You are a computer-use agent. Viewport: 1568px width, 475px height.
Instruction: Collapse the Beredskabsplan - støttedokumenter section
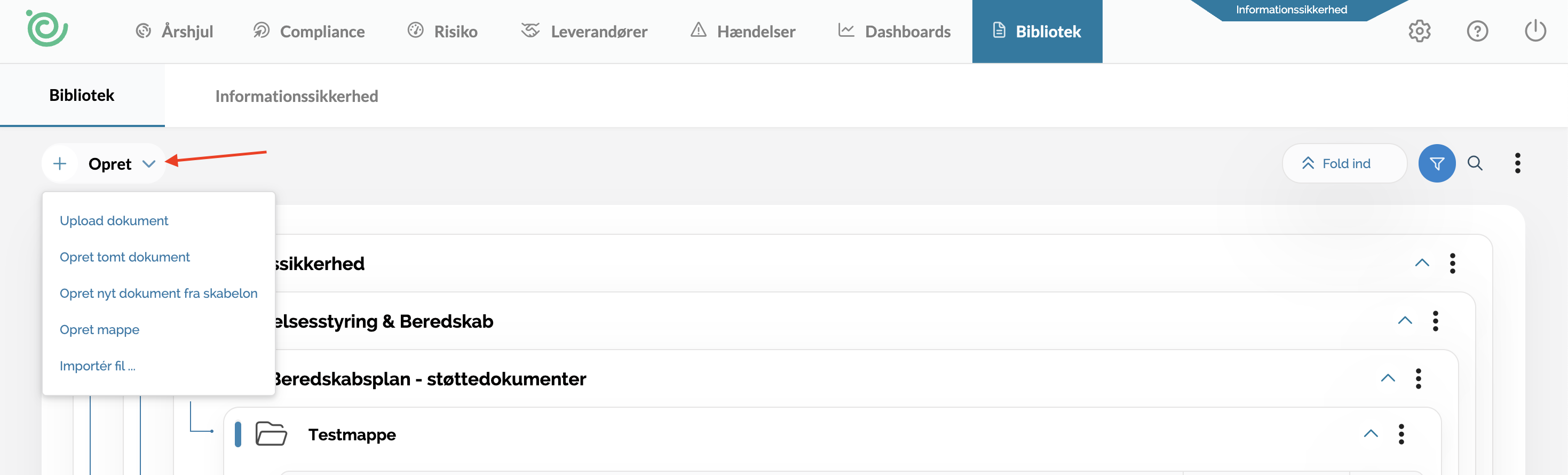pyautogui.click(x=1388, y=378)
